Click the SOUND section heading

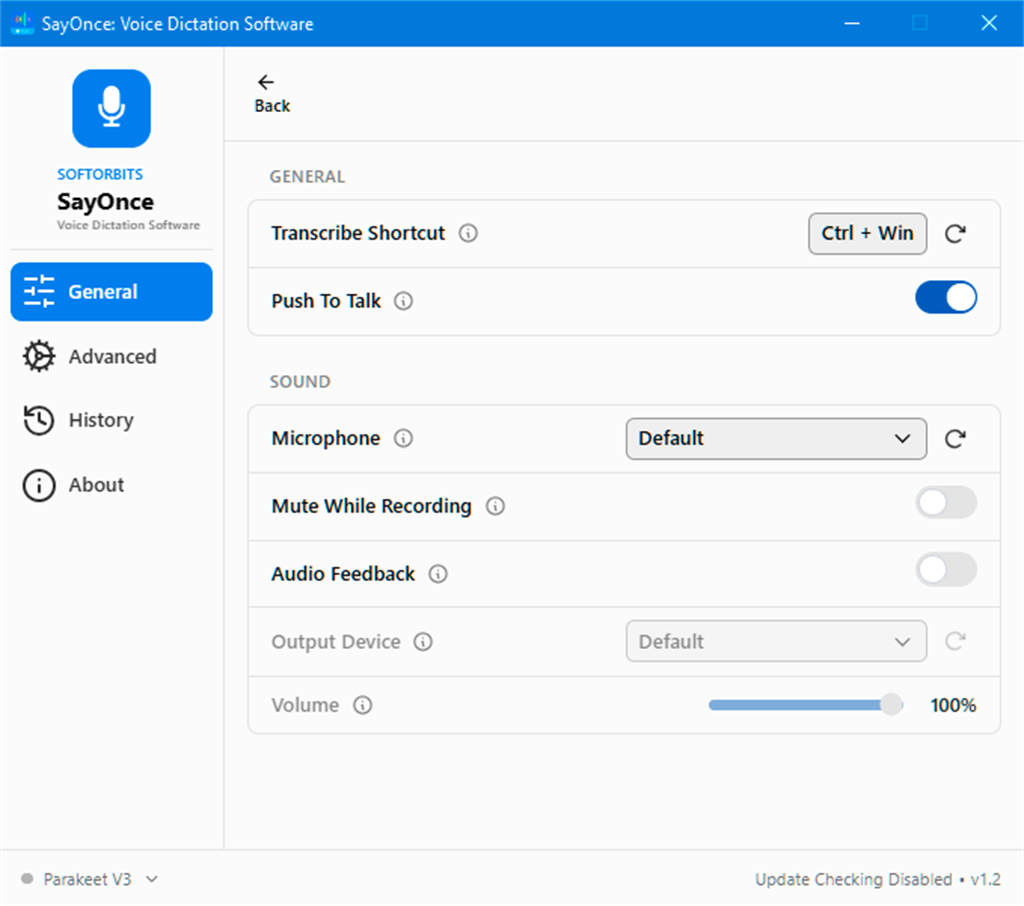coord(300,382)
